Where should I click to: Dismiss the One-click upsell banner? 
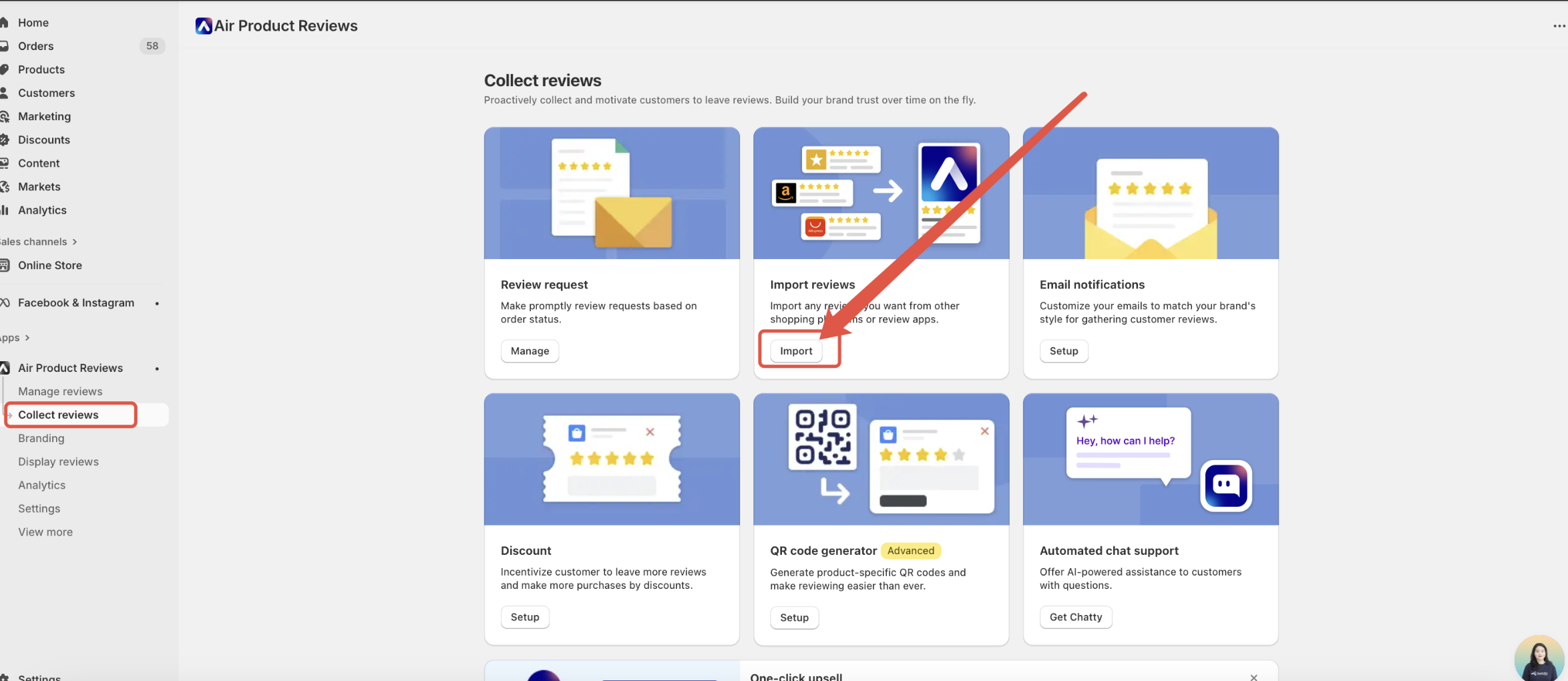coord(1253,676)
